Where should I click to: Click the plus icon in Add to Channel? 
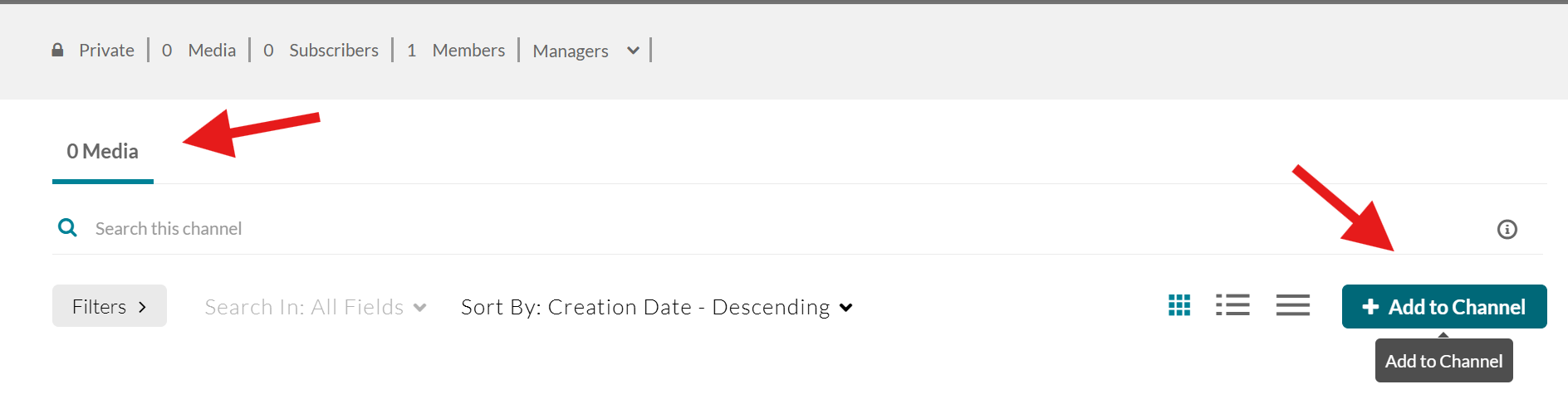1370,307
